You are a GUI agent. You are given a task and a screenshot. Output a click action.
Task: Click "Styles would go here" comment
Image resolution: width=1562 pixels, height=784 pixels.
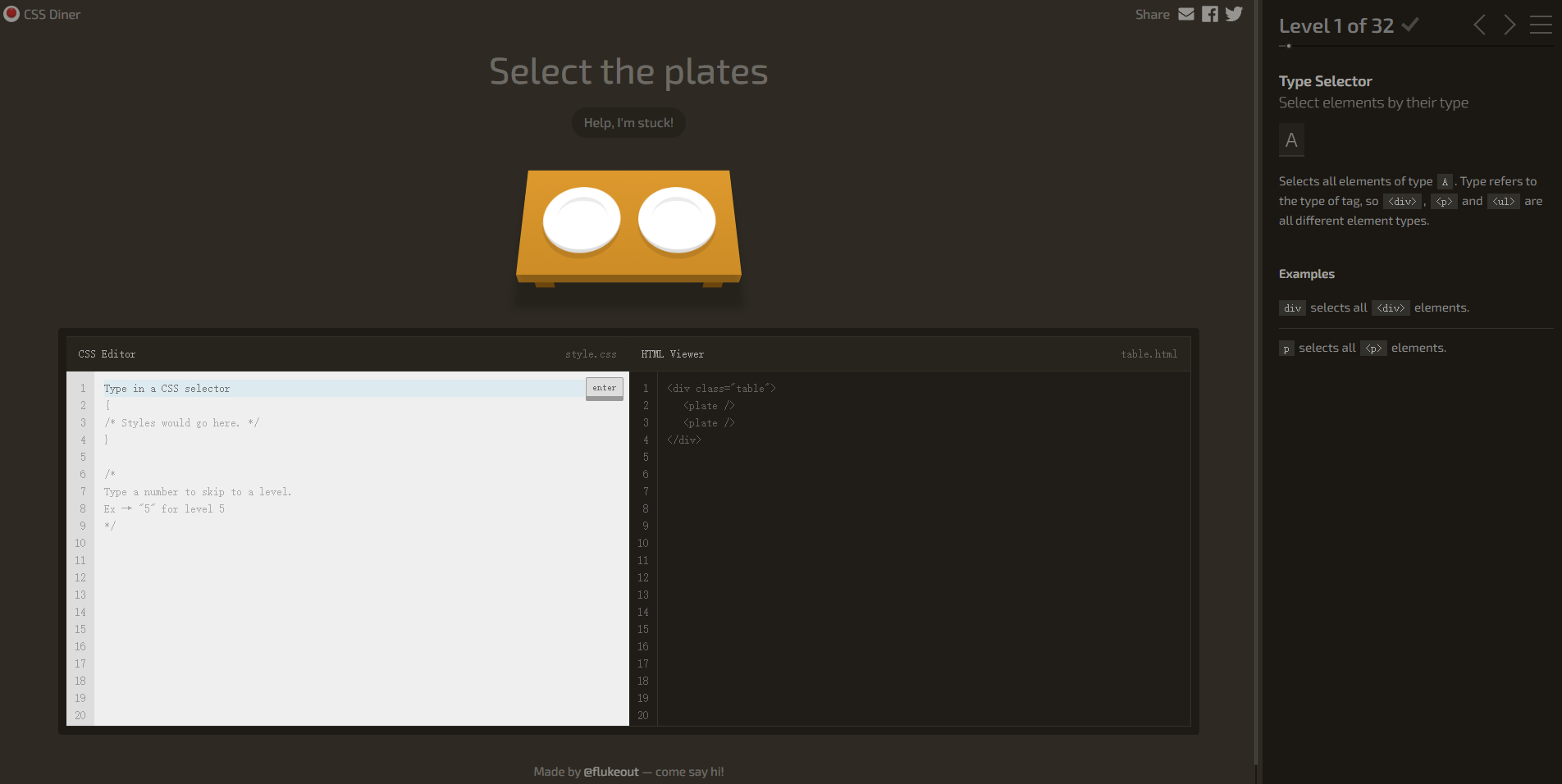pos(181,423)
